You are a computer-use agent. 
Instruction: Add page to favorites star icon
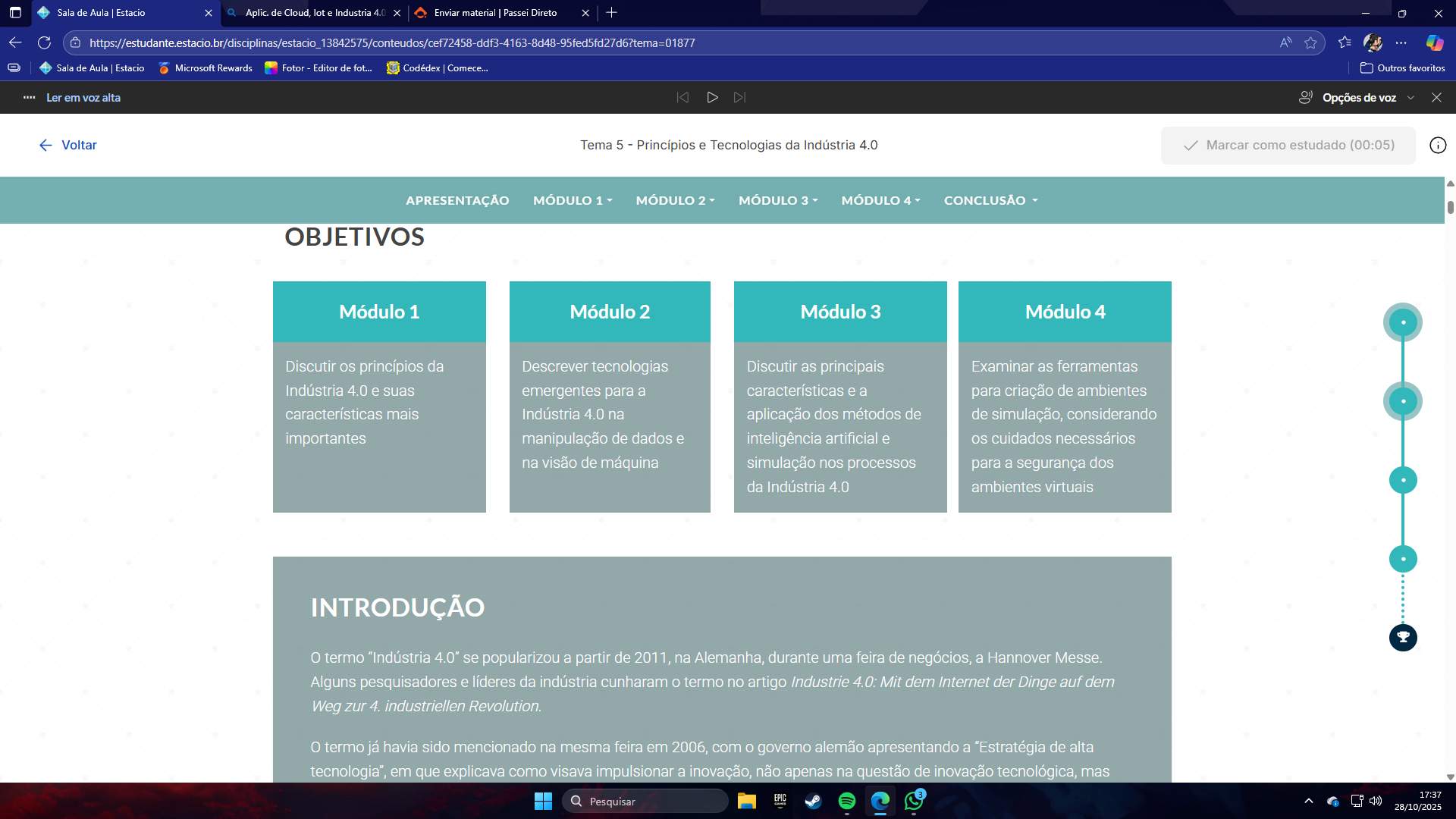1310,43
